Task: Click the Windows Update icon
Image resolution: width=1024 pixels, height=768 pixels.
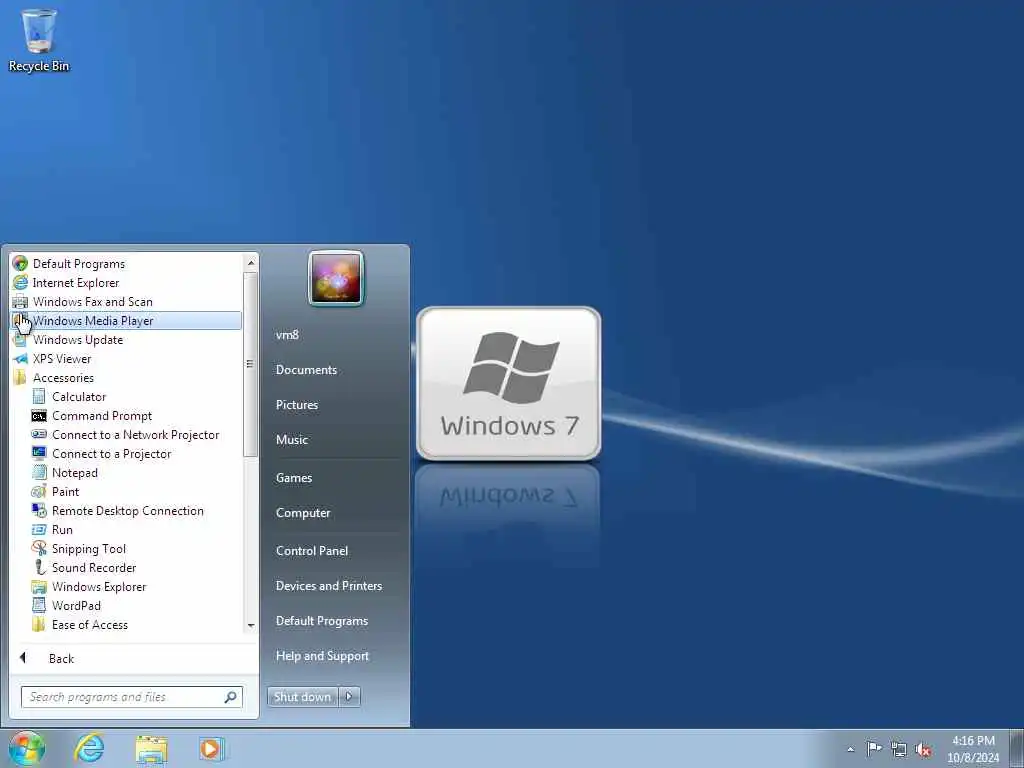Action: (20, 340)
